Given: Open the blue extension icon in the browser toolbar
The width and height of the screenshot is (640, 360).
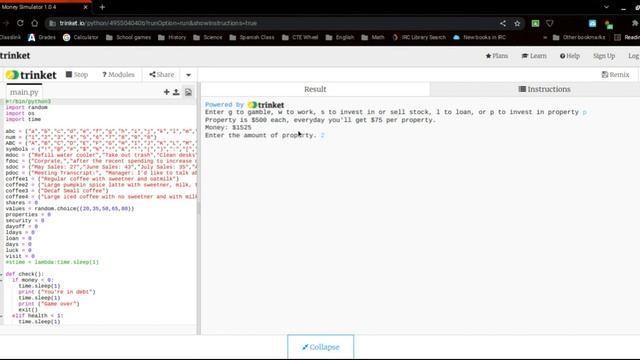Looking at the screenshot, I should pyautogui.click(x=592, y=23).
